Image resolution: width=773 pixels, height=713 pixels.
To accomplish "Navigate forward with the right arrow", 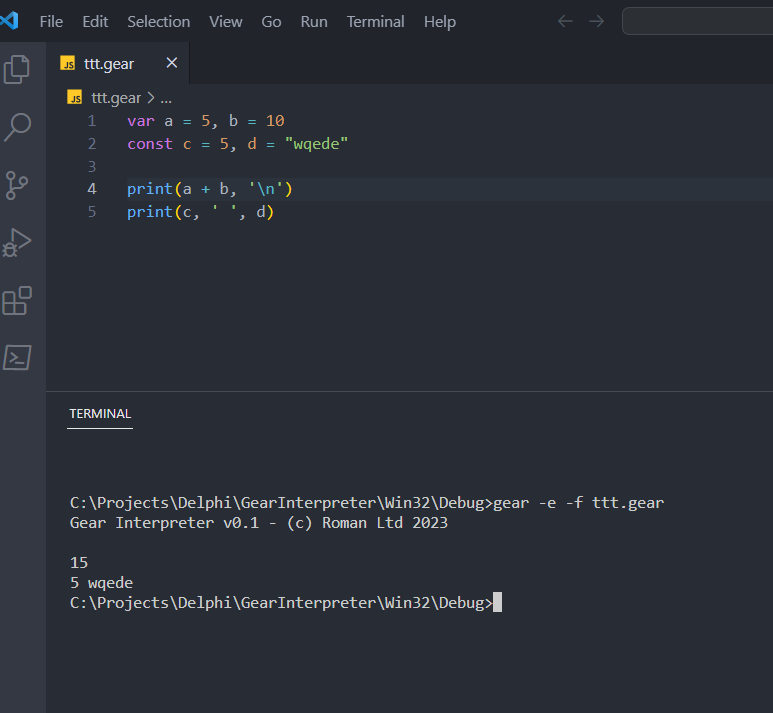I will click(x=597, y=21).
